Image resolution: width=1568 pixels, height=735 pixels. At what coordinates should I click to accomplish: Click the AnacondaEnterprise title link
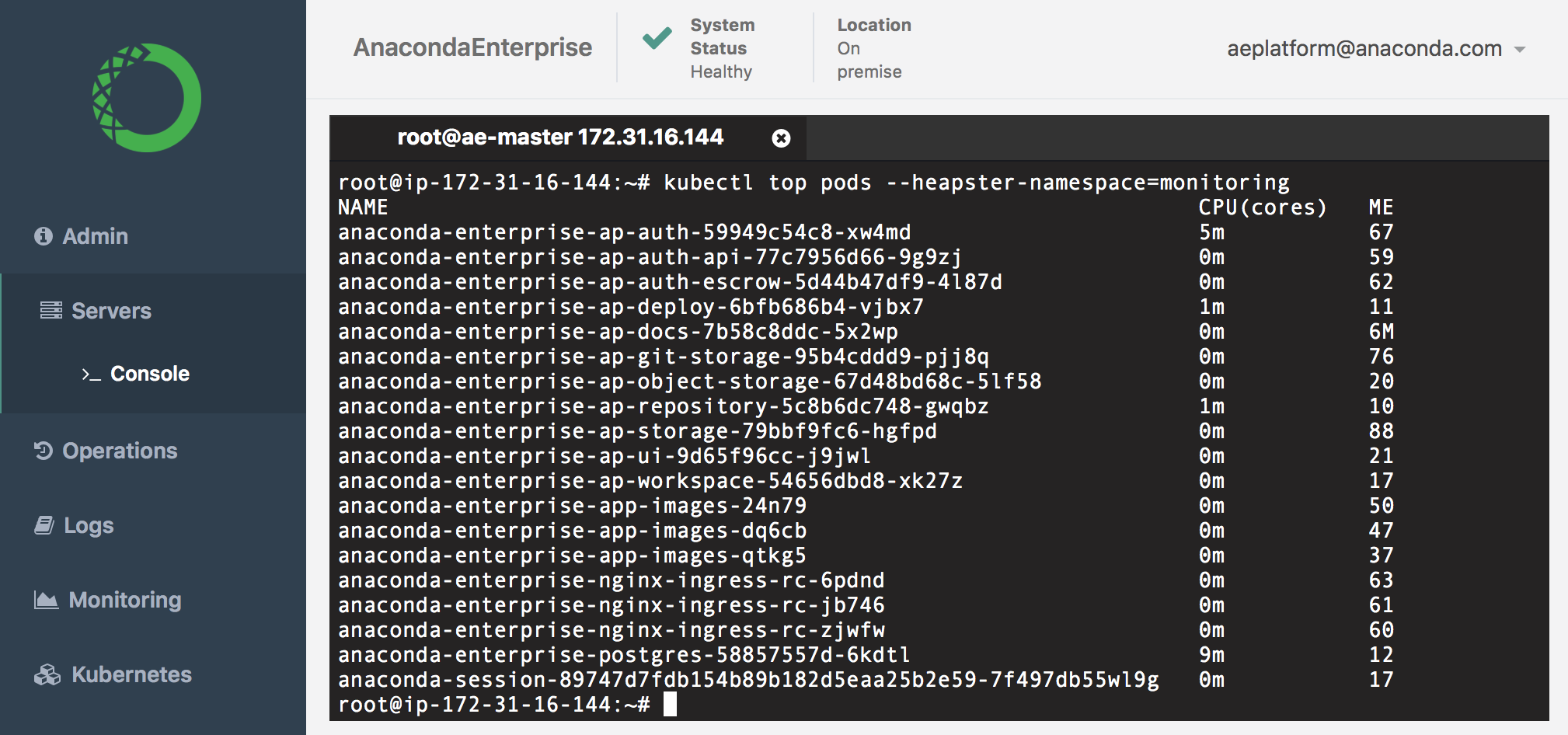click(472, 47)
